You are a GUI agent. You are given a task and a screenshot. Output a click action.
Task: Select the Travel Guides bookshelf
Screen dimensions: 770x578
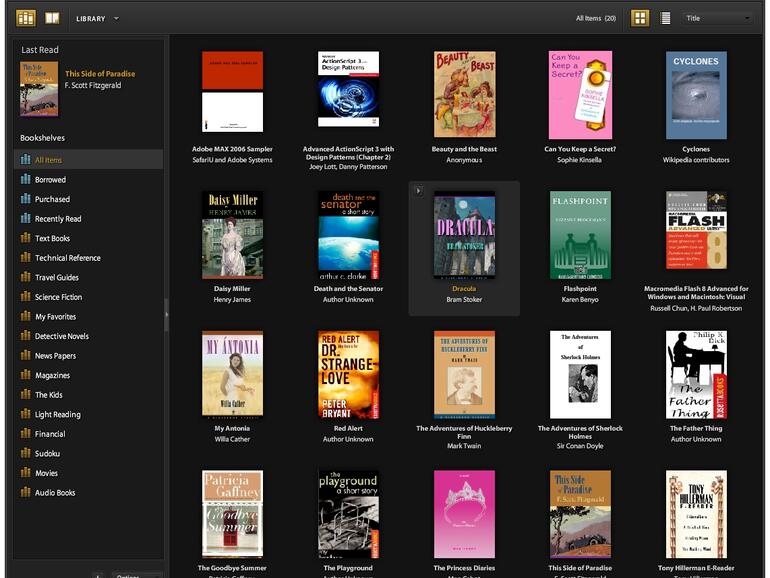pos(56,278)
